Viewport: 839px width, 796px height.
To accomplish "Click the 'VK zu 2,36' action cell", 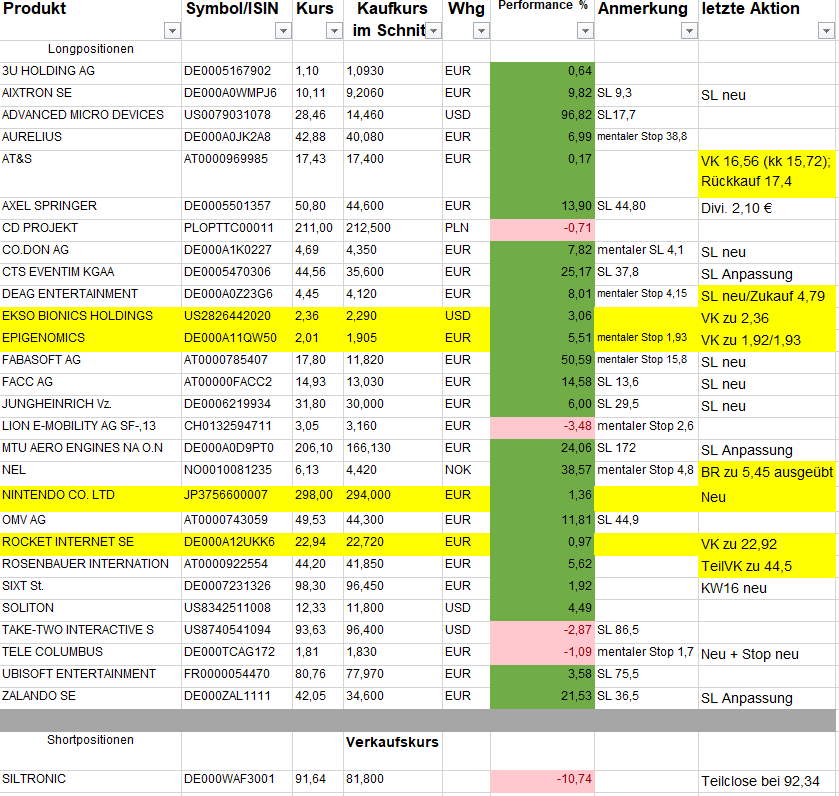I will (x=767, y=318).
